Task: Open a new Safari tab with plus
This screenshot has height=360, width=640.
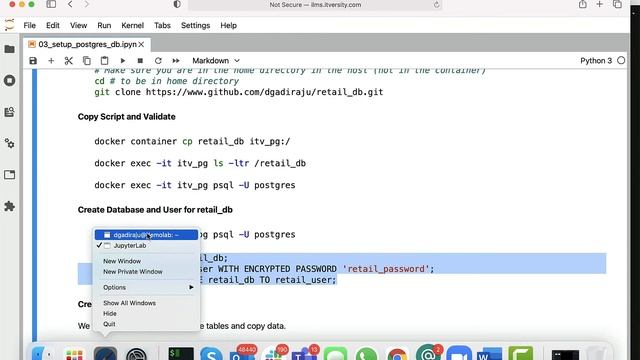Action: 600,4
